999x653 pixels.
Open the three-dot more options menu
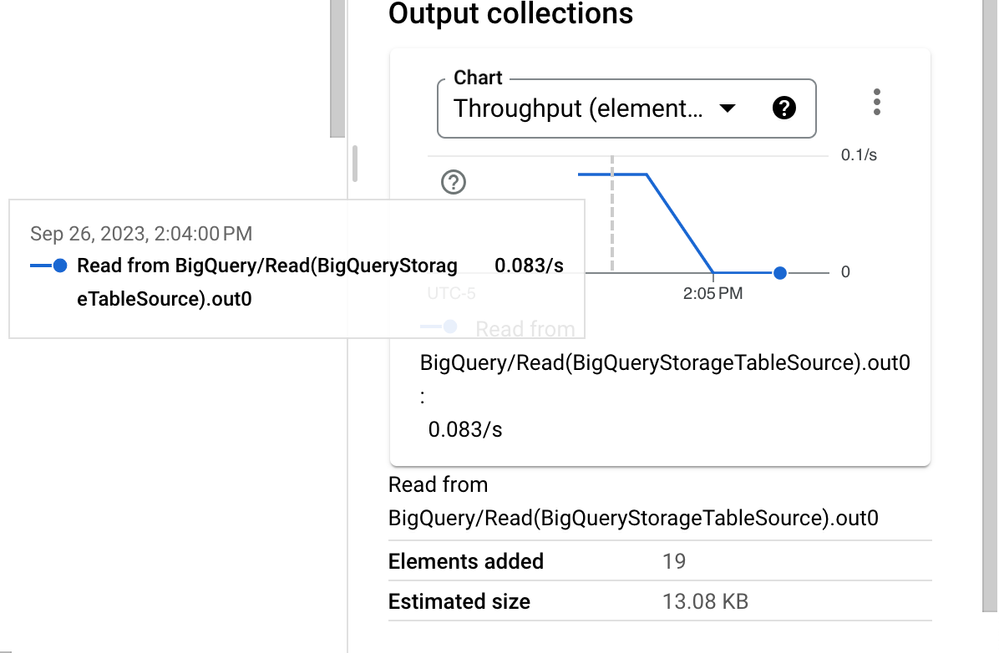tap(877, 102)
